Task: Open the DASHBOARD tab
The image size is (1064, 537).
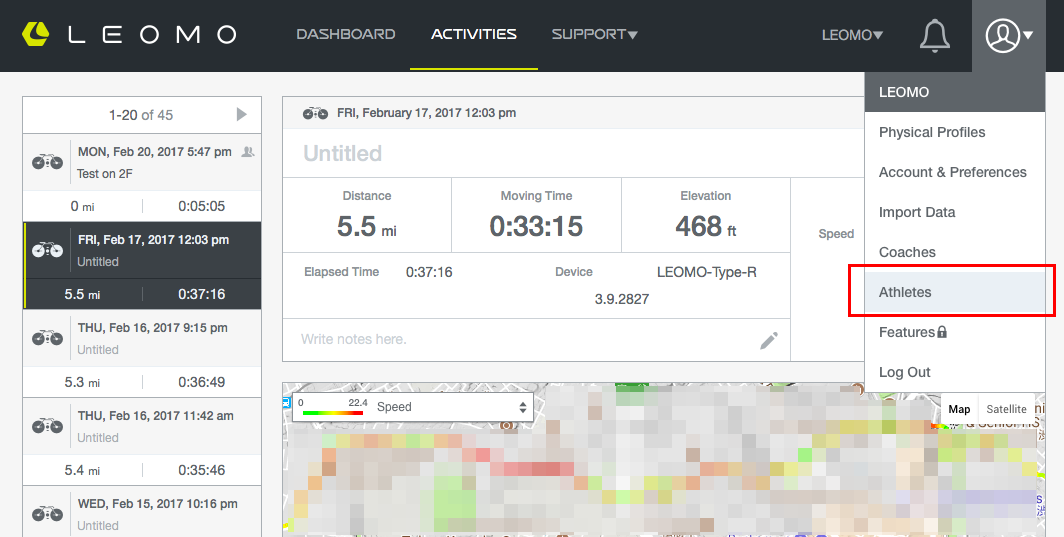Action: click(x=345, y=35)
